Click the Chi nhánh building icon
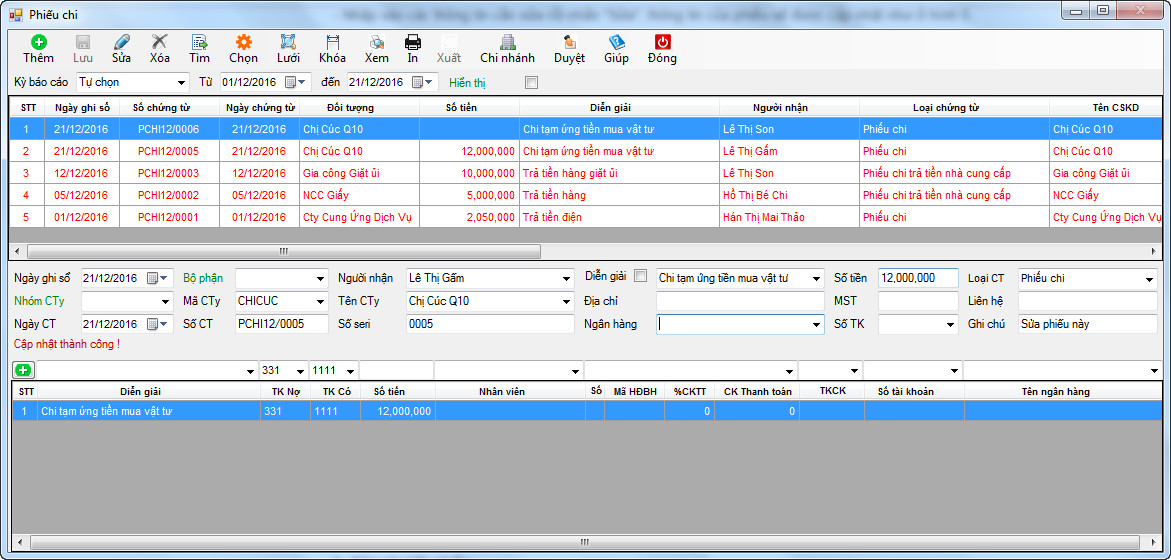 click(x=508, y=43)
